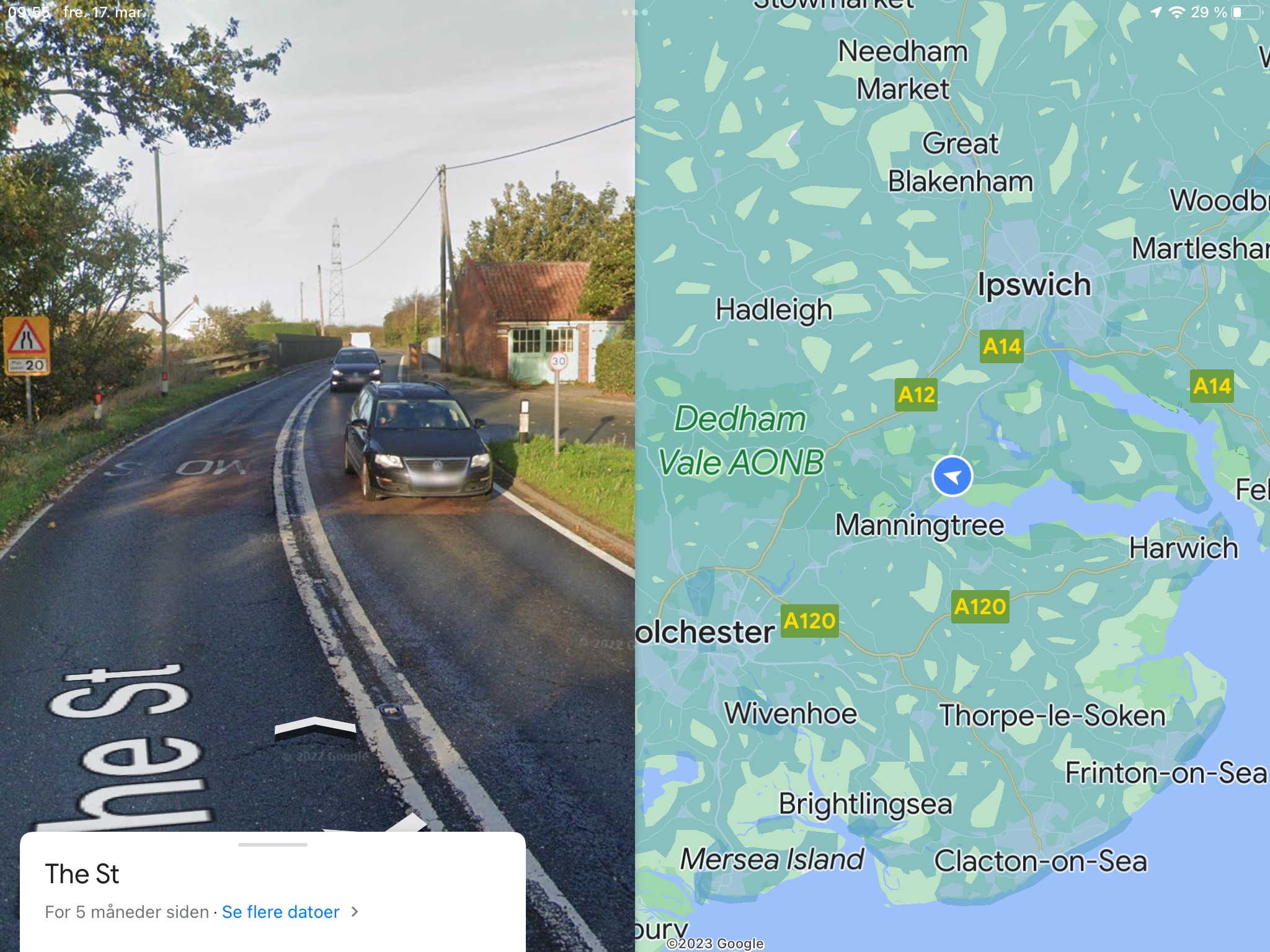This screenshot has width=1270, height=952.
Task: Tap the forward navigation chevron on road
Action: [315, 728]
